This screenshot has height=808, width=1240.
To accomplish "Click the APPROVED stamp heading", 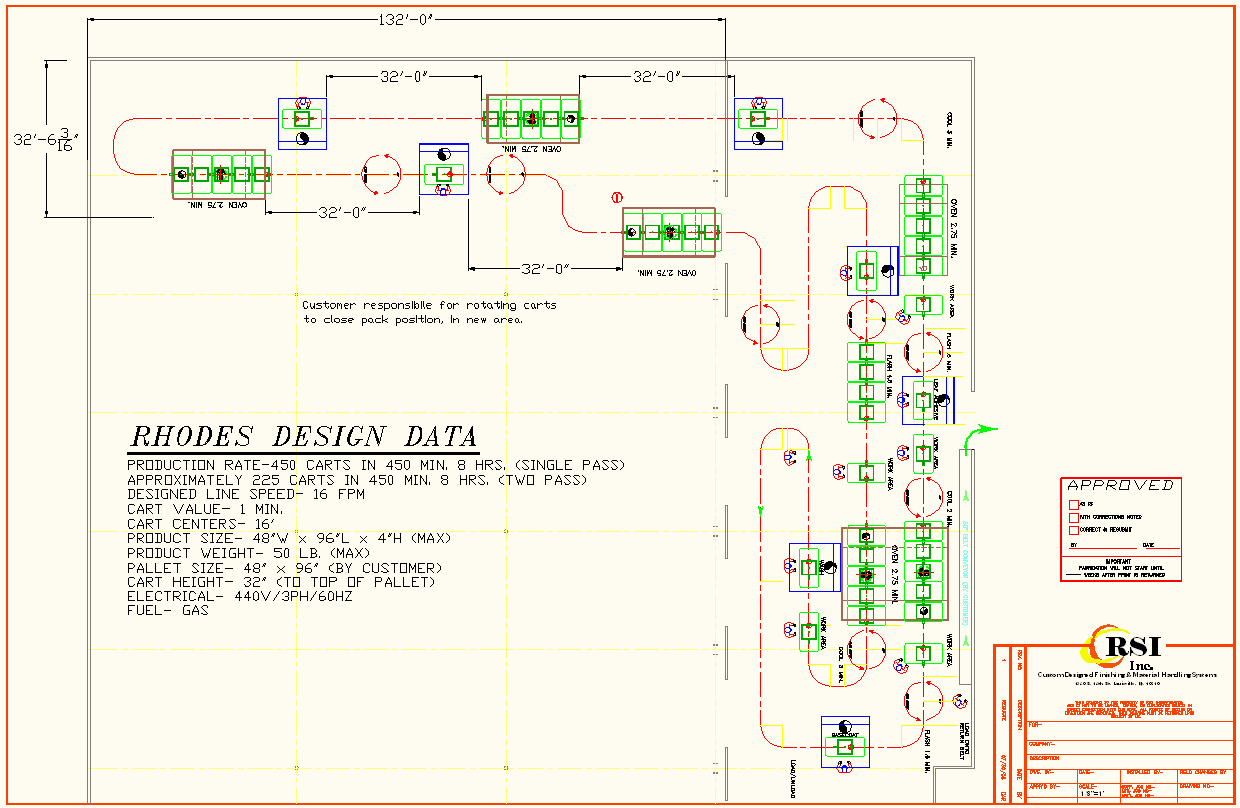I will (x=1120, y=485).
